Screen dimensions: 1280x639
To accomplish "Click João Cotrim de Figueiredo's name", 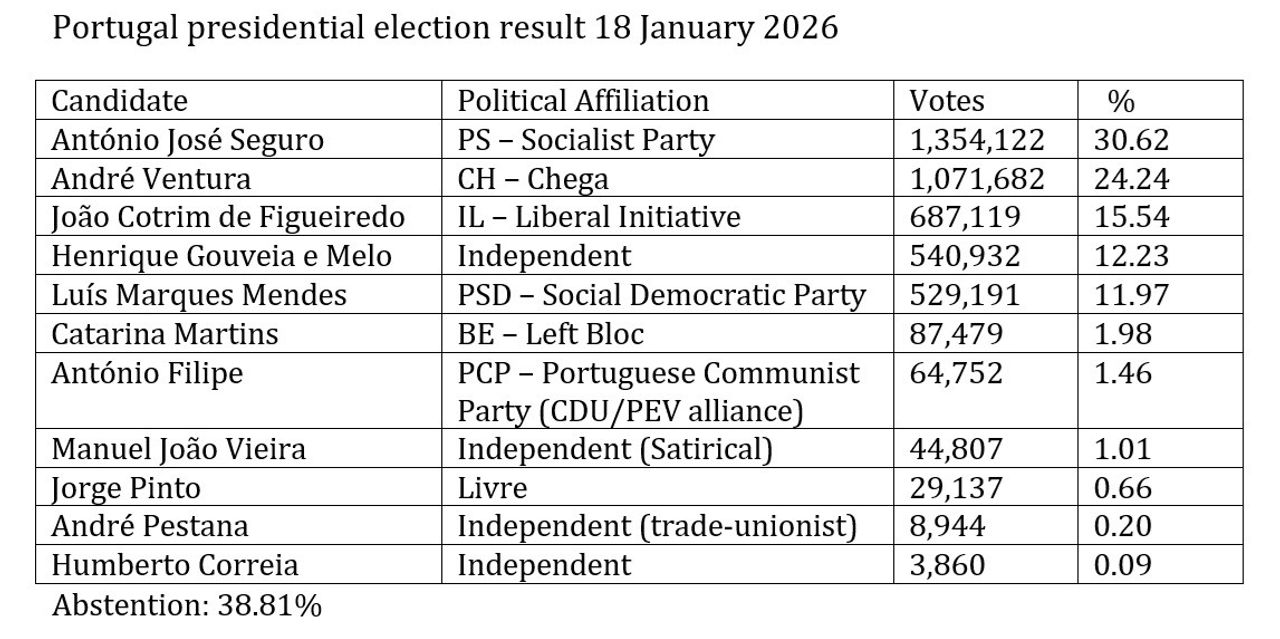I will pos(228,217).
